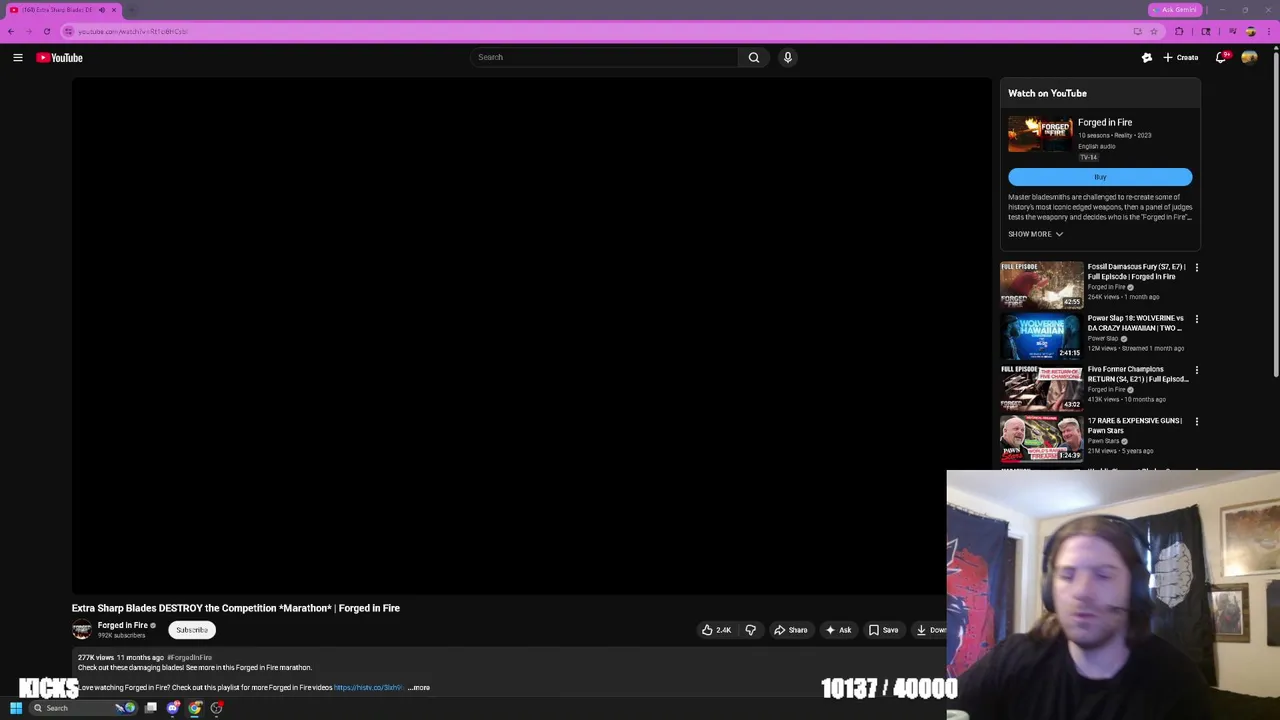Screen dimensions: 1280x720
Task: Open the histv.co link in description
Action: tap(368, 688)
